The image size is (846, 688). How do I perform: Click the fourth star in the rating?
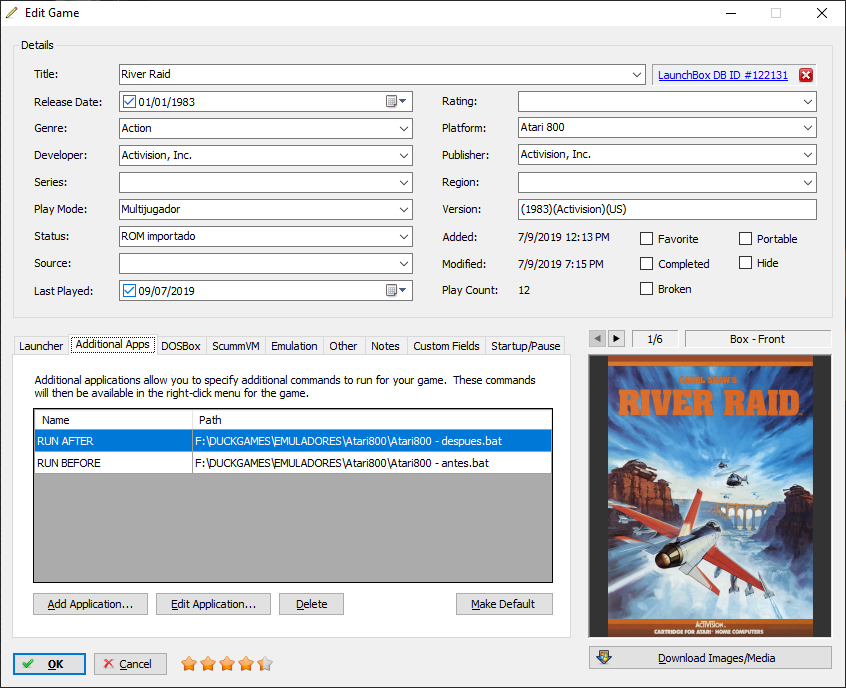point(246,664)
